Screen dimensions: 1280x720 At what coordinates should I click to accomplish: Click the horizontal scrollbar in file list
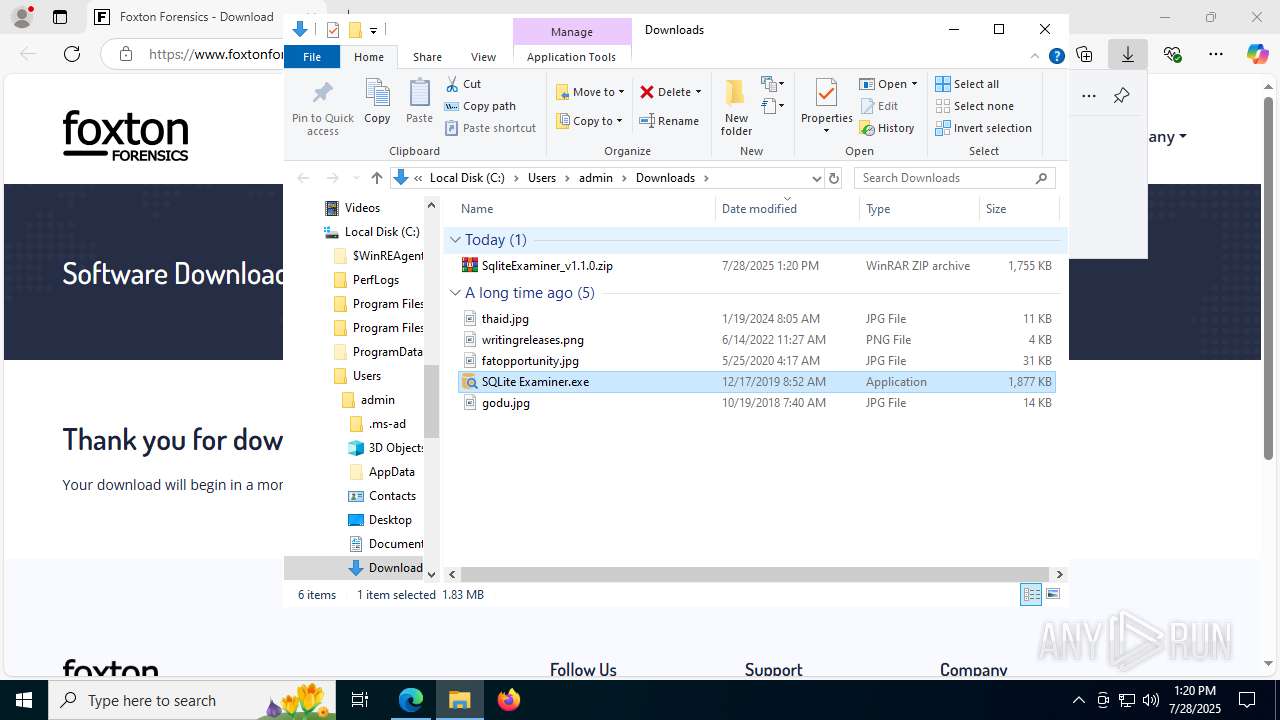pyautogui.click(x=754, y=574)
